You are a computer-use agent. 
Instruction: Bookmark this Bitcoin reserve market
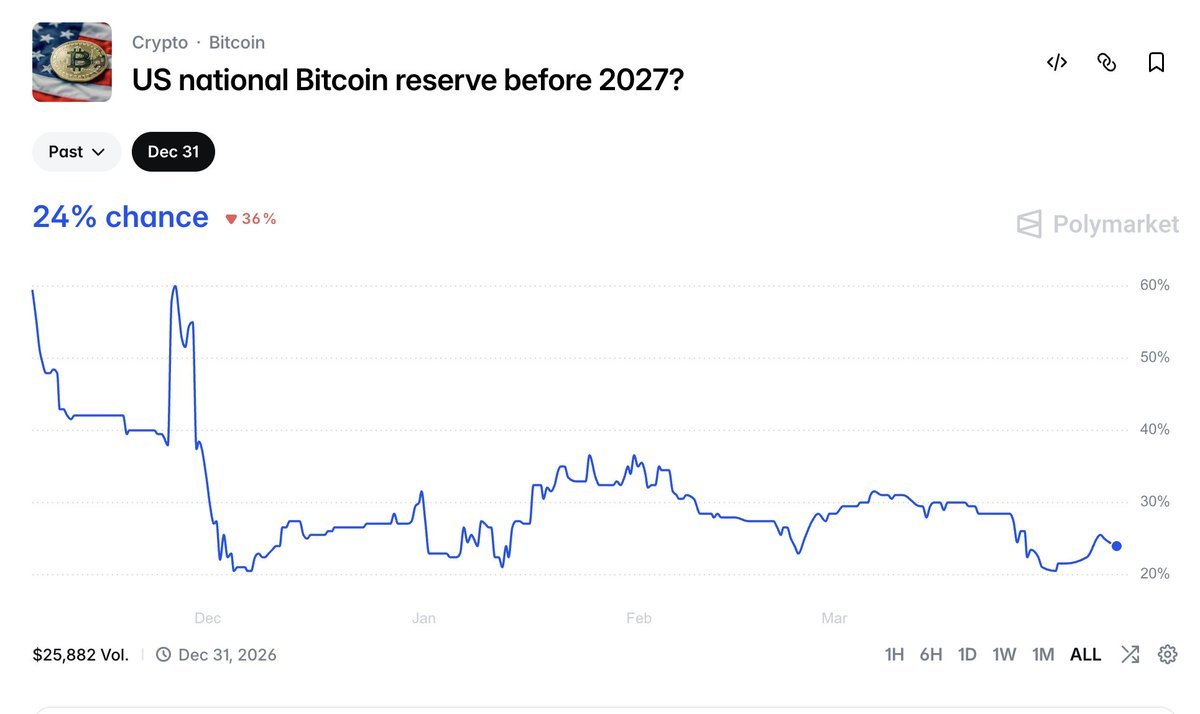click(x=1156, y=62)
